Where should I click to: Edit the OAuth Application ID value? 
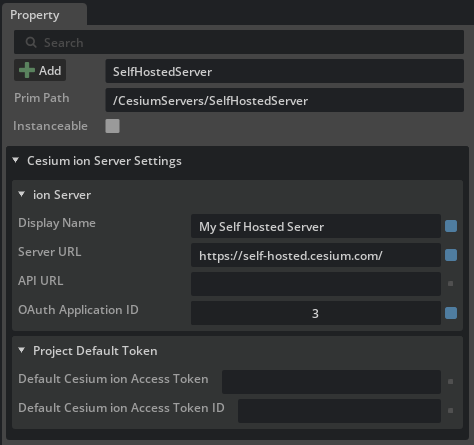[316, 313]
